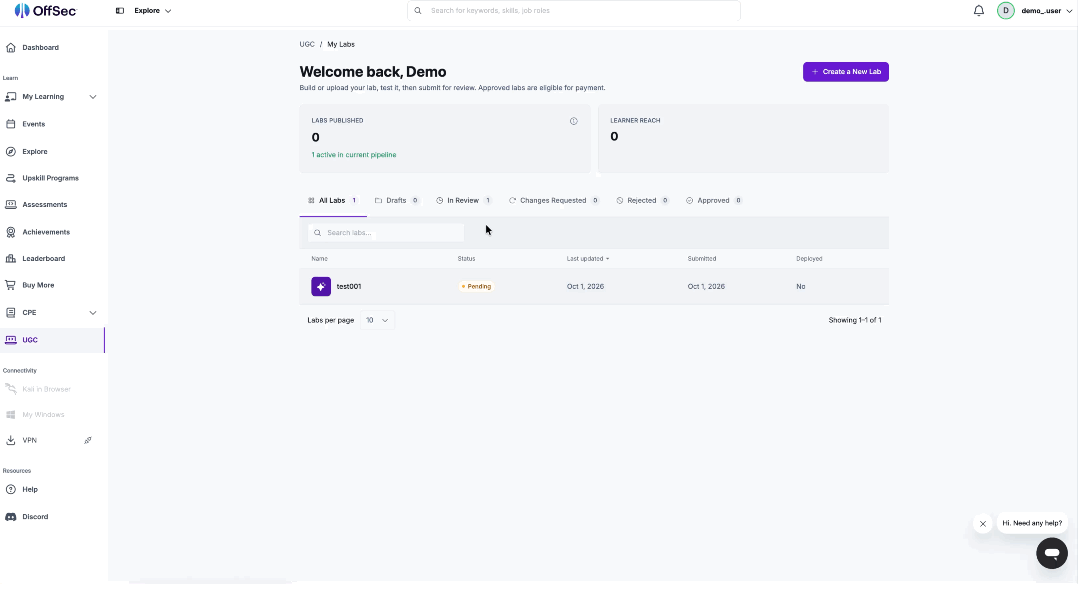Toggle the sidebar collapse icon
The image size is (1080, 608).
coord(120,11)
